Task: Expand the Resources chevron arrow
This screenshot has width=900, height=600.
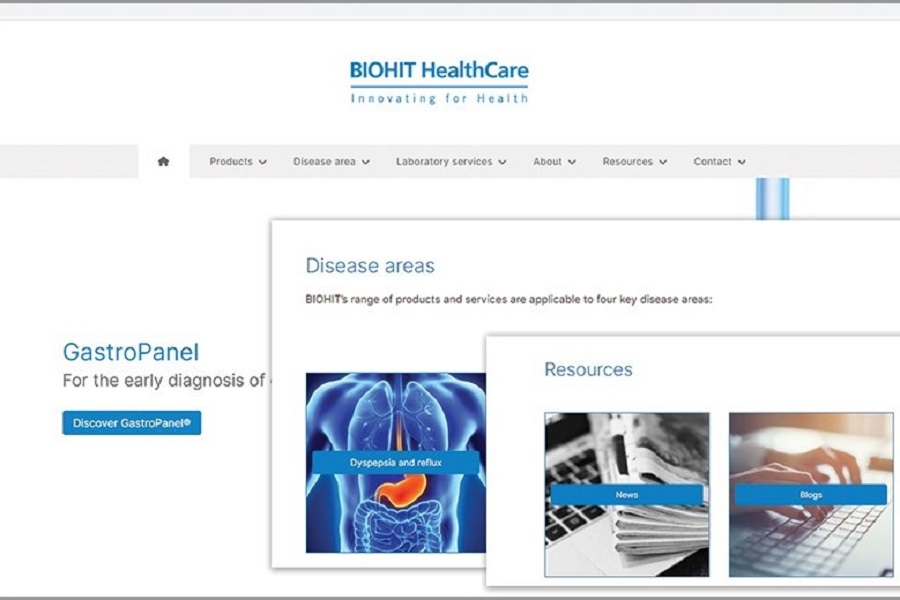Action: [x=663, y=162]
